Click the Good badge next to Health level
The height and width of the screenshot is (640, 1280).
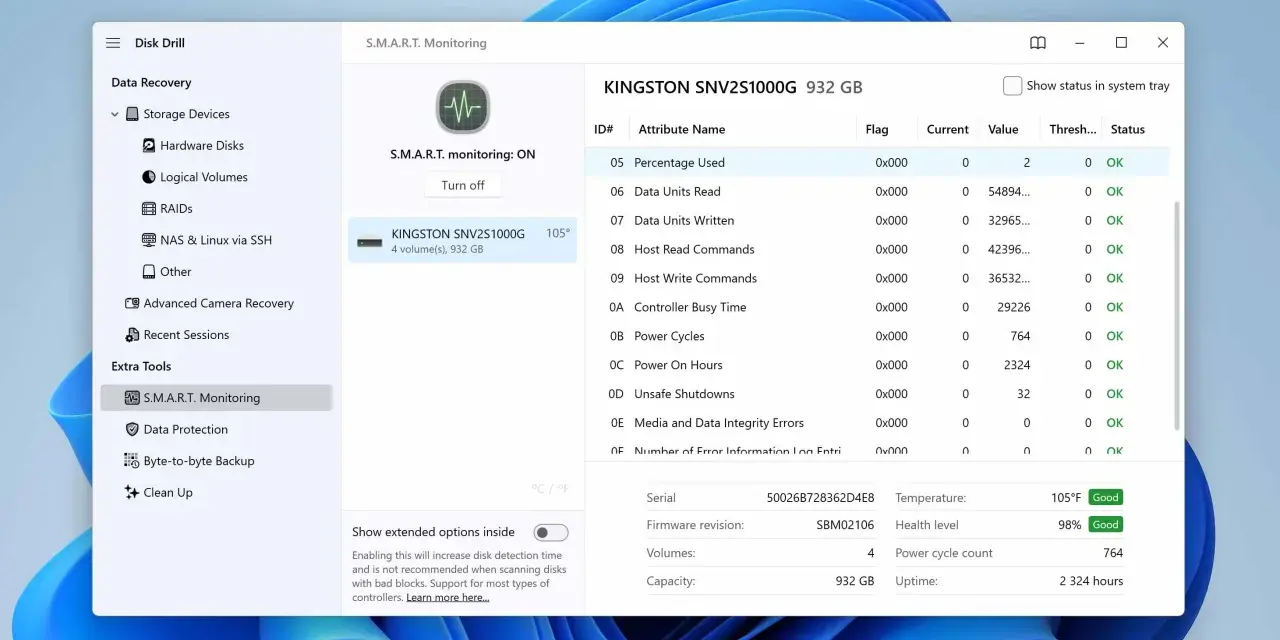pyautogui.click(x=1106, y=524)
